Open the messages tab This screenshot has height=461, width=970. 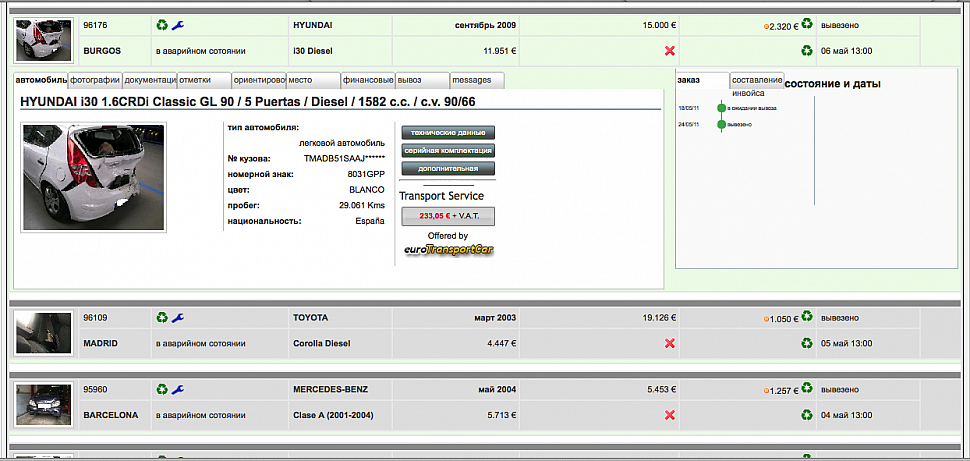point(477,80)
